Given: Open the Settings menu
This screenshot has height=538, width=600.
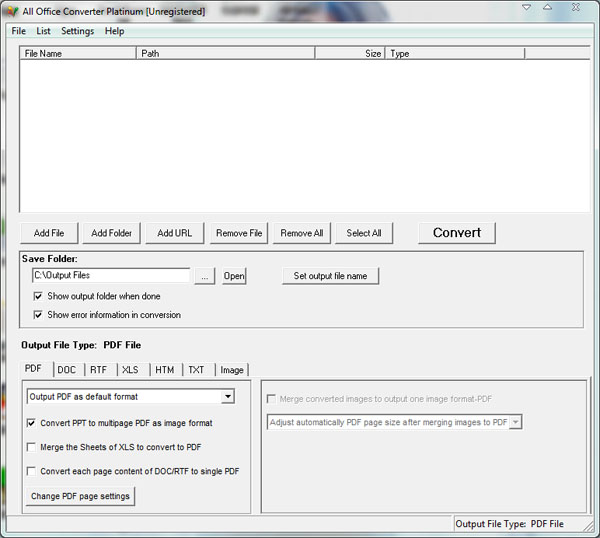Looking at the screenshot, I should click(77, 31).
